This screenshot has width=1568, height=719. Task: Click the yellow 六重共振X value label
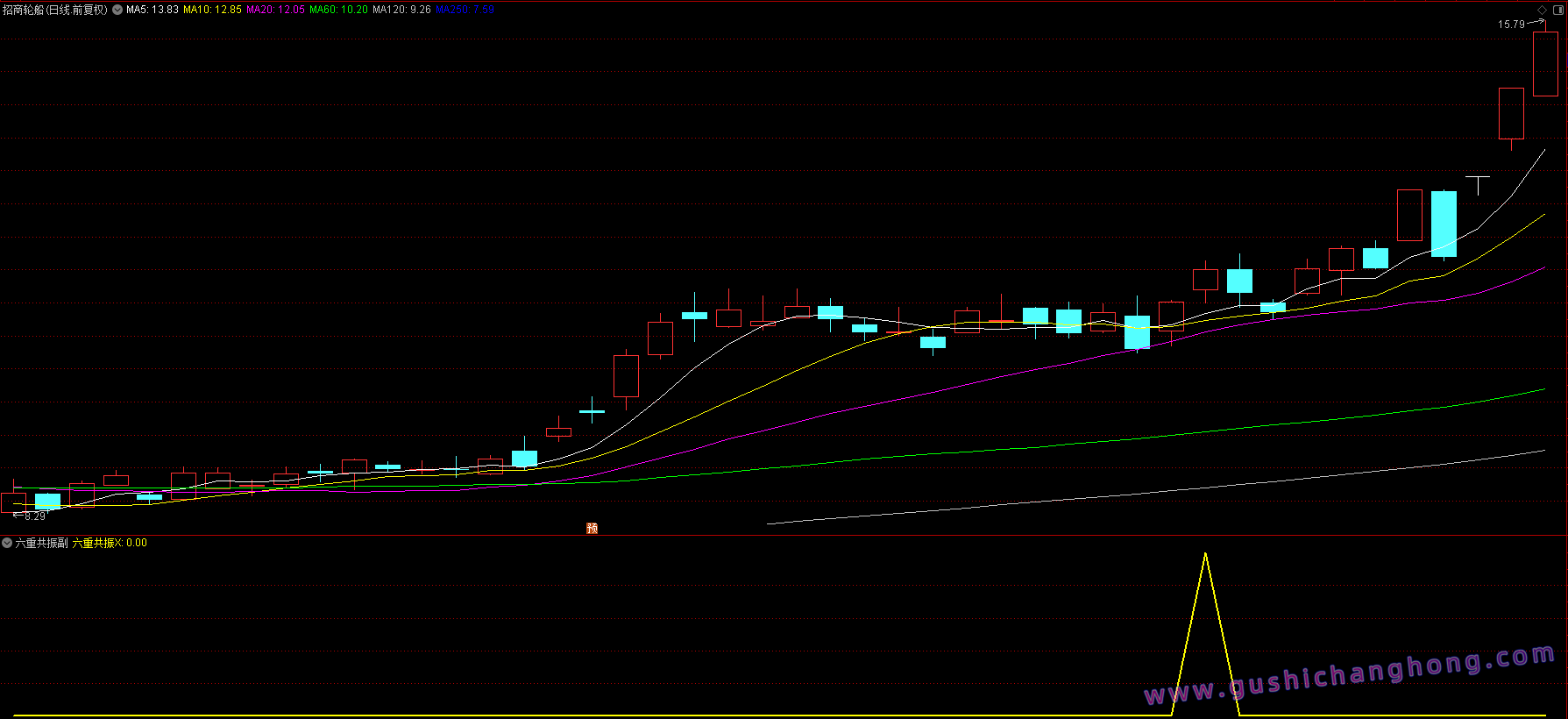coord(110,543)
